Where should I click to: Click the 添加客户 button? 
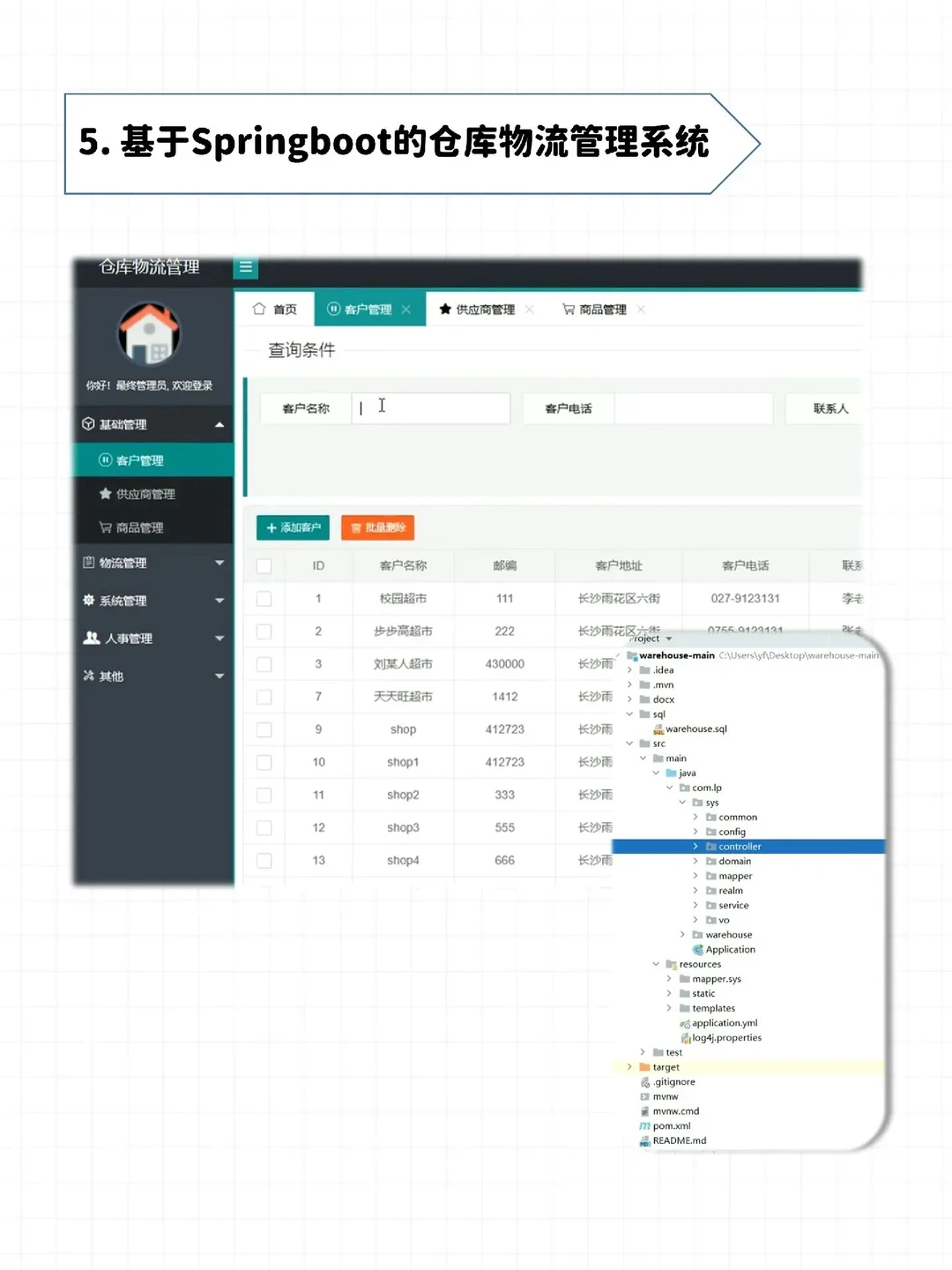[292, 527]
